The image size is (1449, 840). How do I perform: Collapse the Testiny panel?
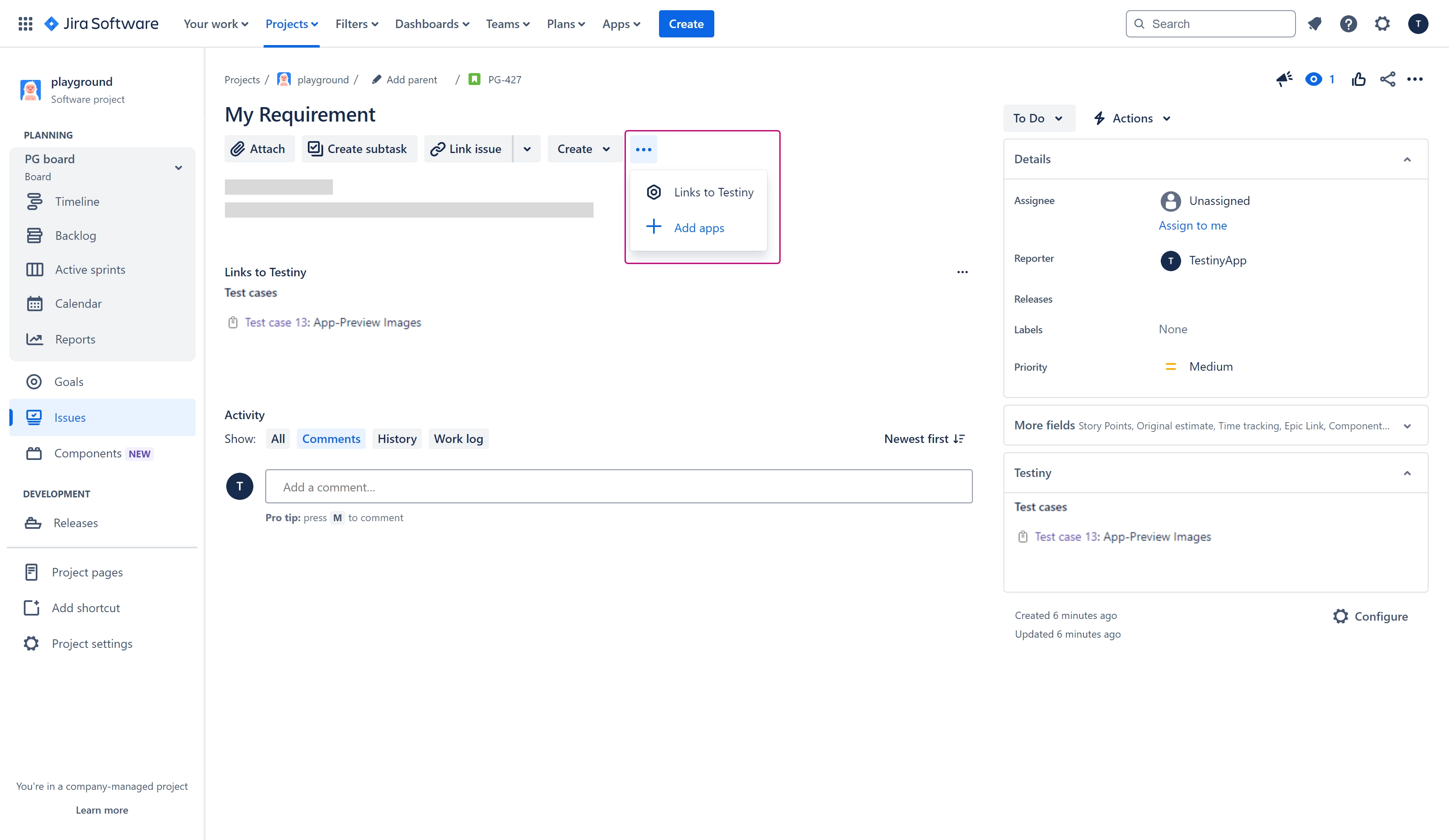click(x=1407, y=473)
